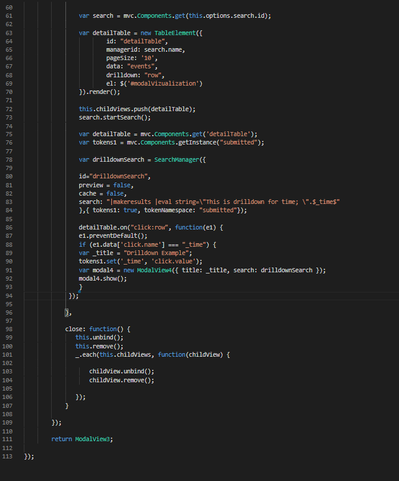
Task: Click line number 113 in the gutter
Action: (x=7, y=457)
